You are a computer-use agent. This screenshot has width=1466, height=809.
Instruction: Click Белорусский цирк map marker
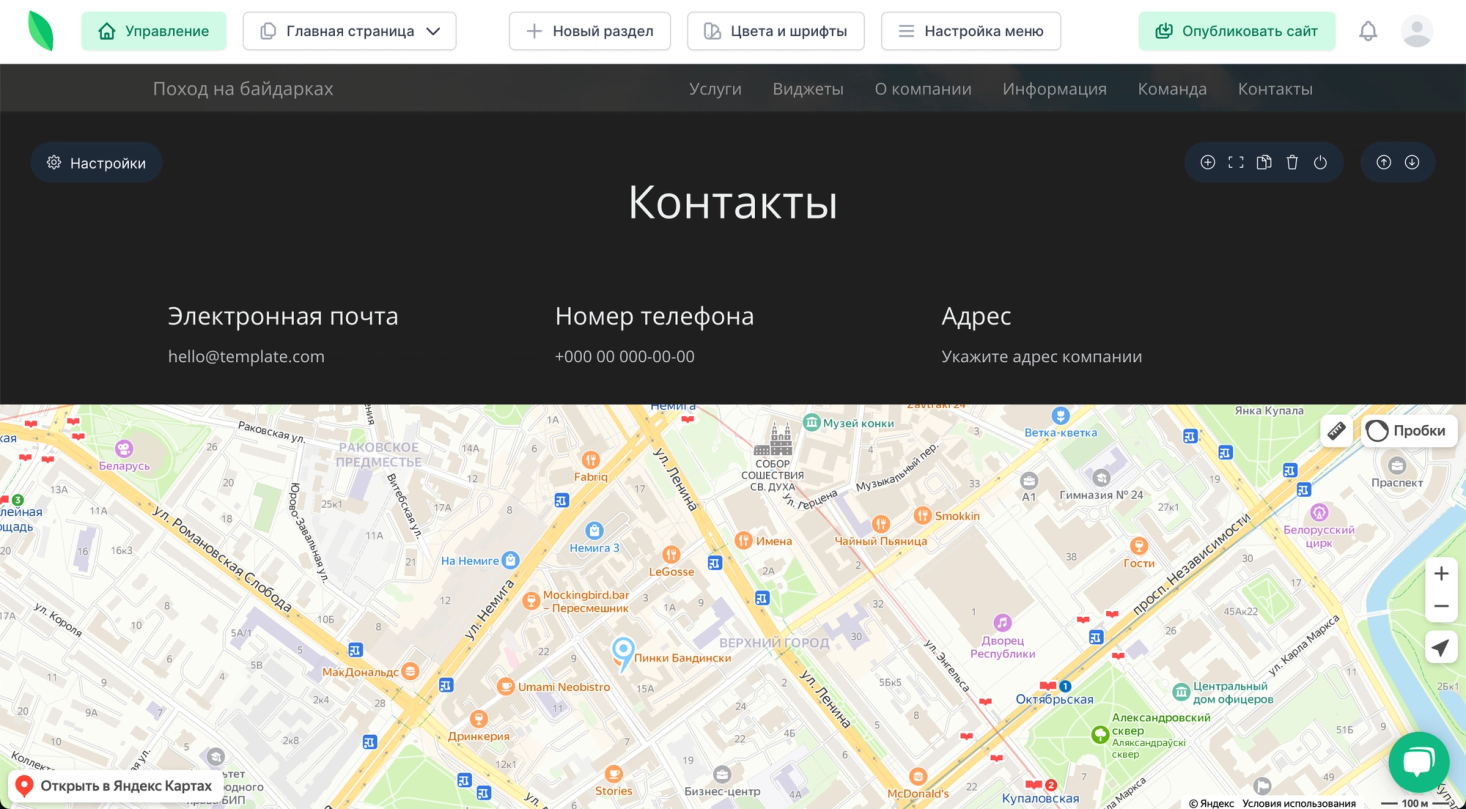[1318, 512]
